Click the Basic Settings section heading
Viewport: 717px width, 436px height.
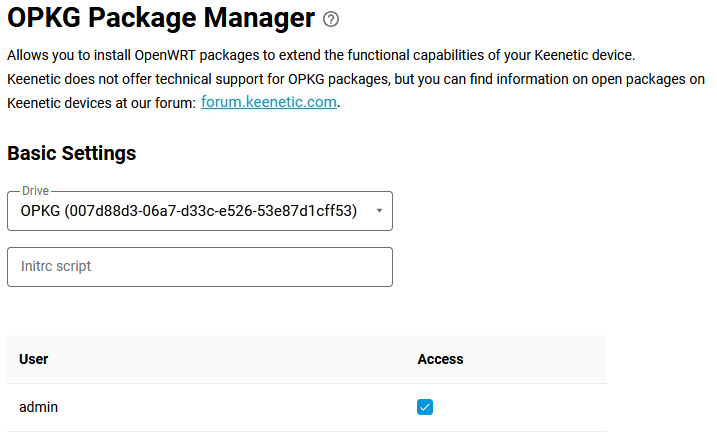(72, 153)
